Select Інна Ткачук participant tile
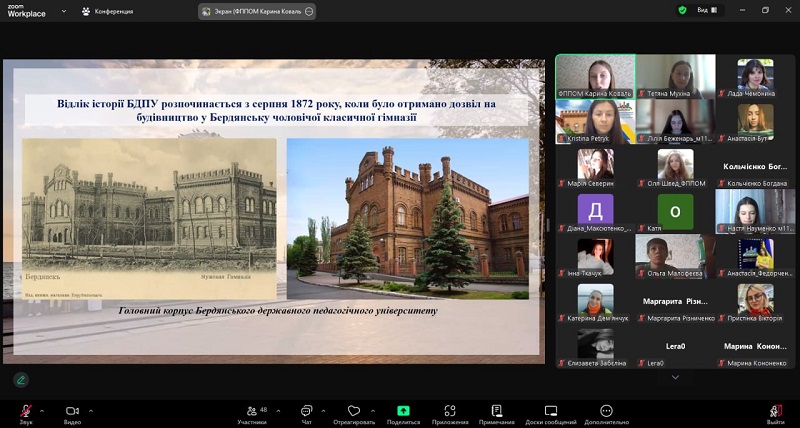 coord(595,256)
